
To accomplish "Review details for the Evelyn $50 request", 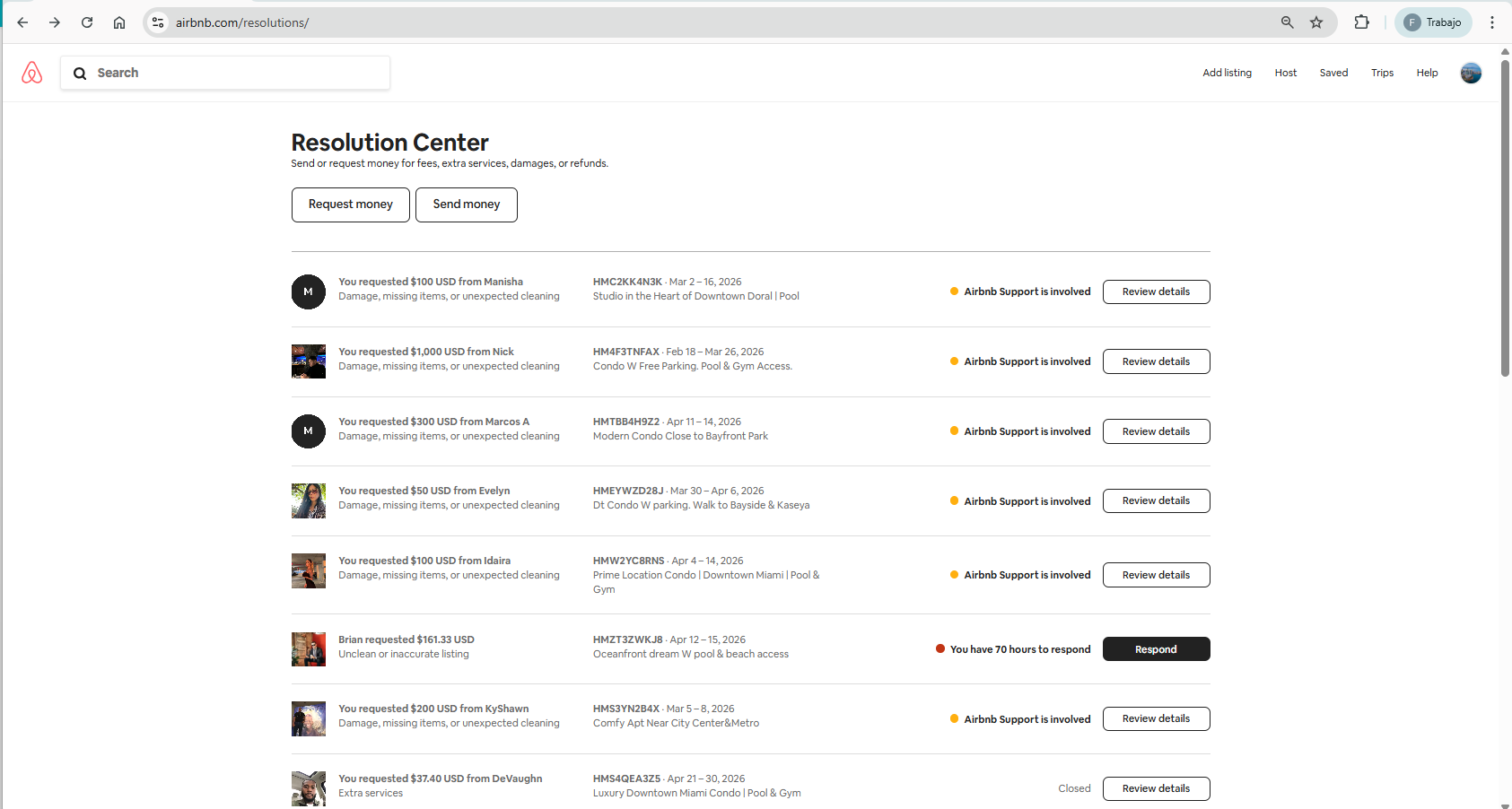I will pos(1156,500).
